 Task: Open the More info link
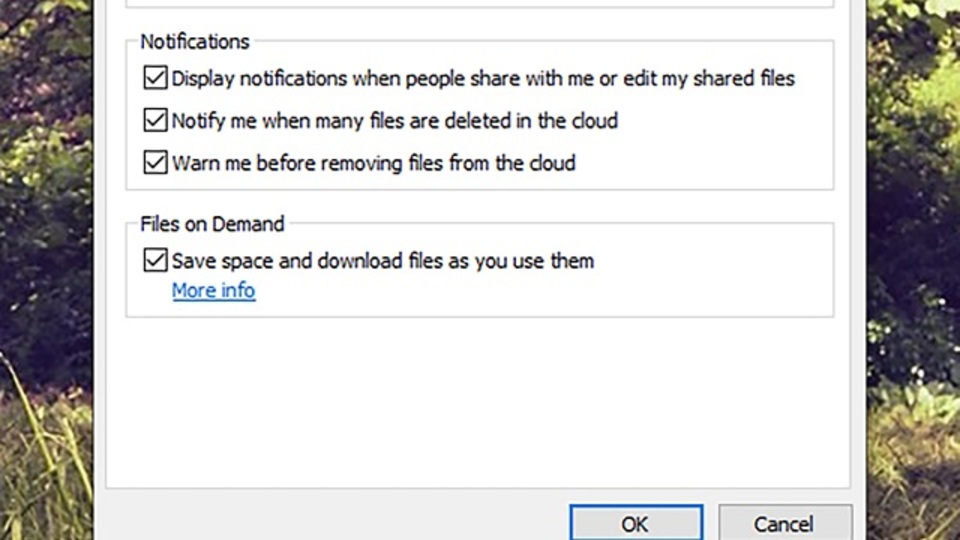click(213, 290)
